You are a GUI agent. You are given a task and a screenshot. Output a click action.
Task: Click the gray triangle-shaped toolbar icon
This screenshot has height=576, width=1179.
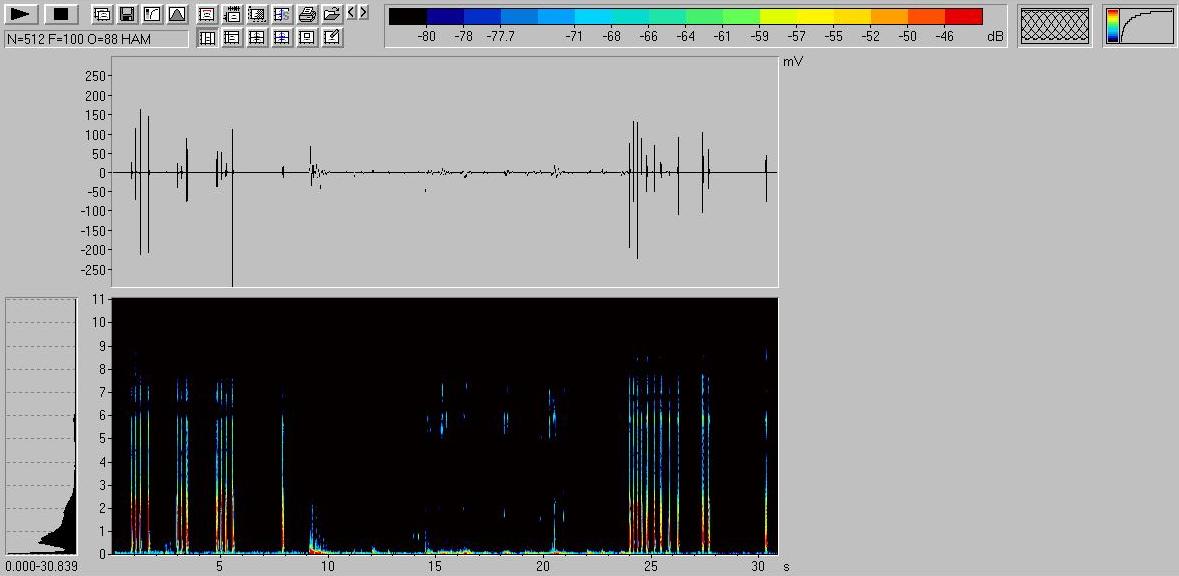point(176,14)
